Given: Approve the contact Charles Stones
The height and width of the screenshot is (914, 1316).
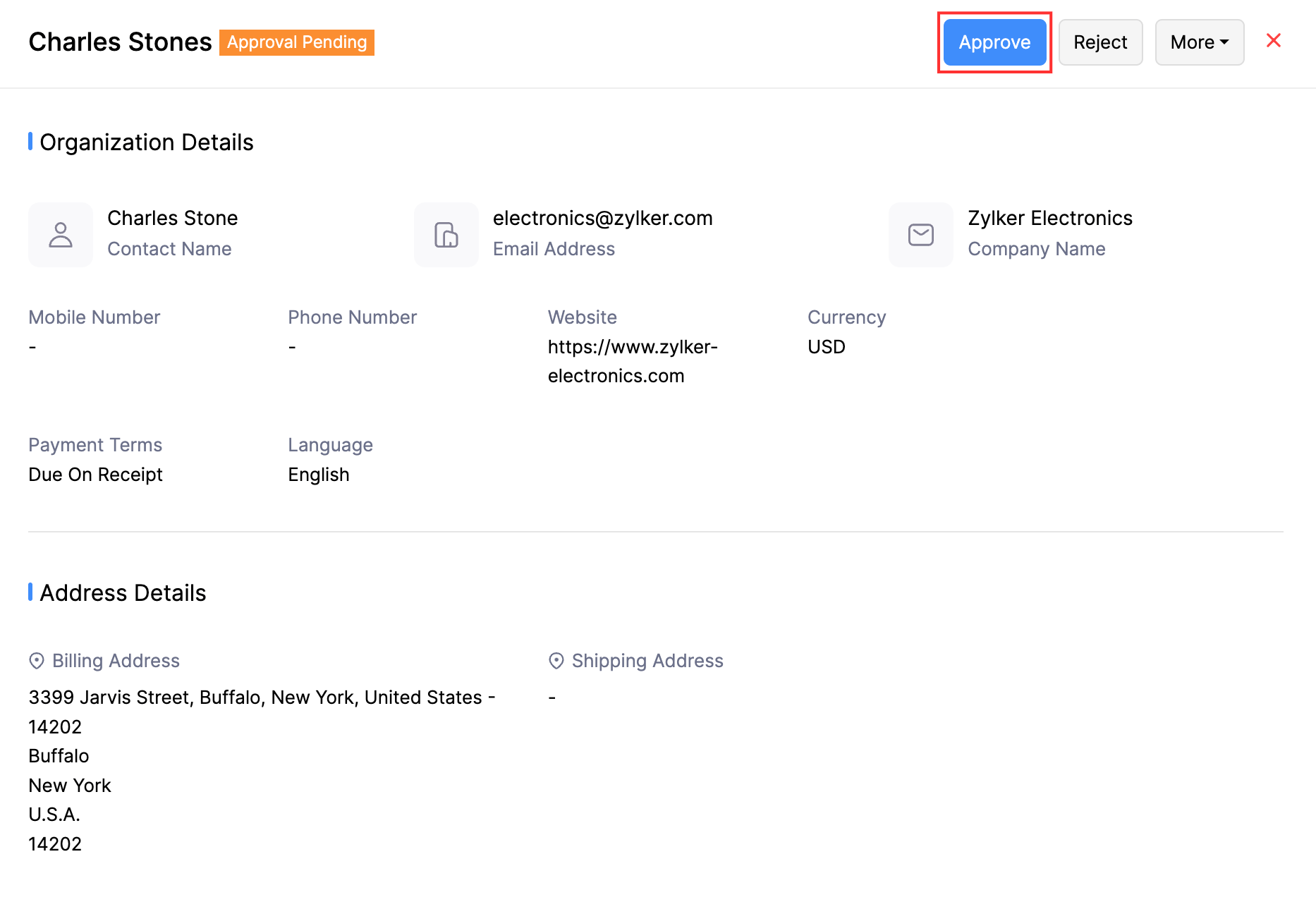Looking at the screenshot, I should pos(994,42).
